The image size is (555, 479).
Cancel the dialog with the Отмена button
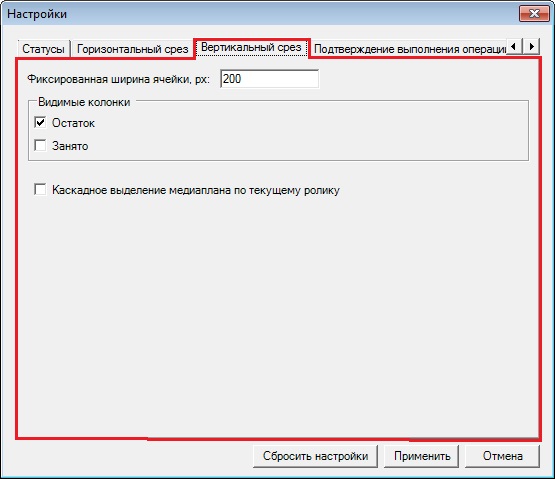503,456
